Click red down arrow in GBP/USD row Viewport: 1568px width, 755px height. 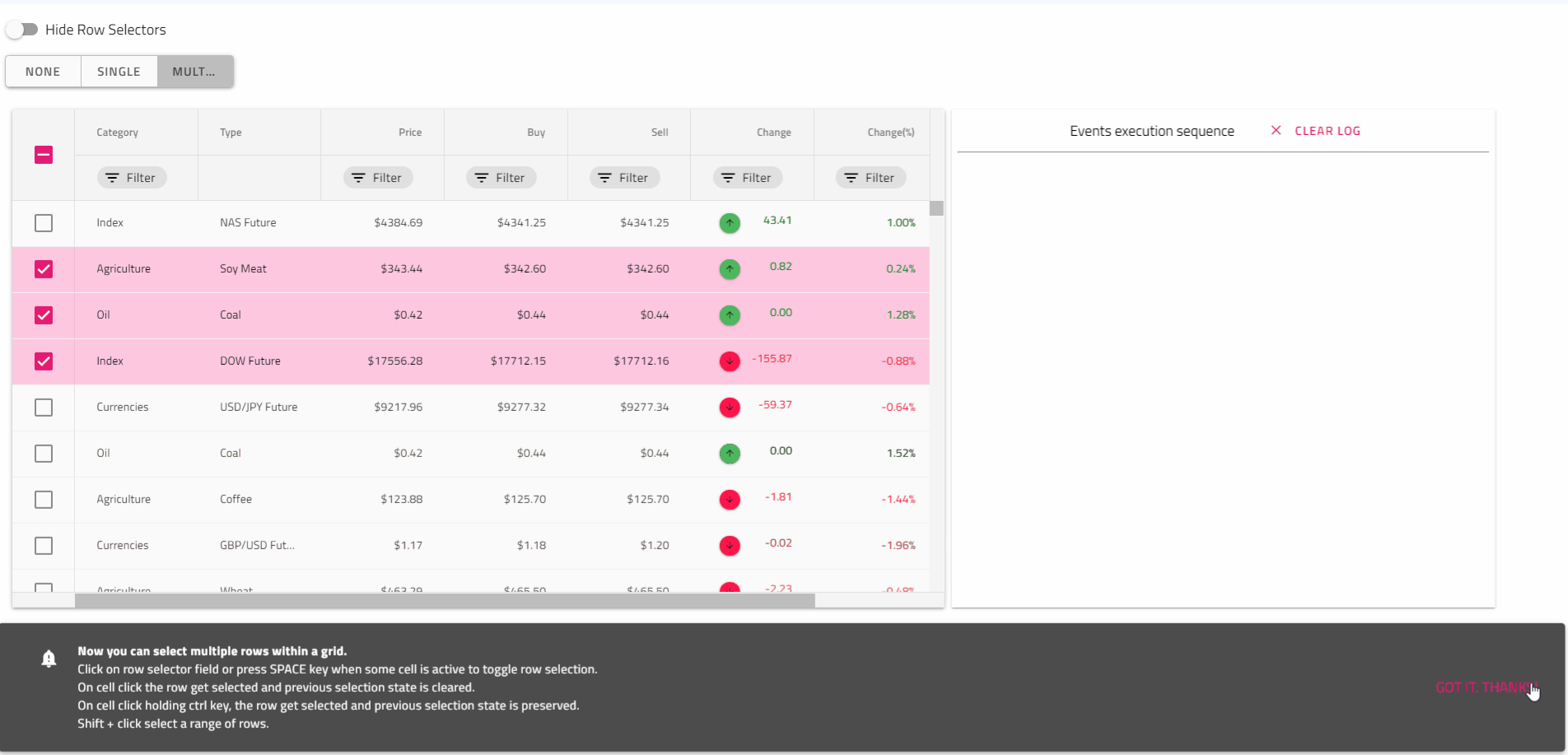(x=729, y=546)
